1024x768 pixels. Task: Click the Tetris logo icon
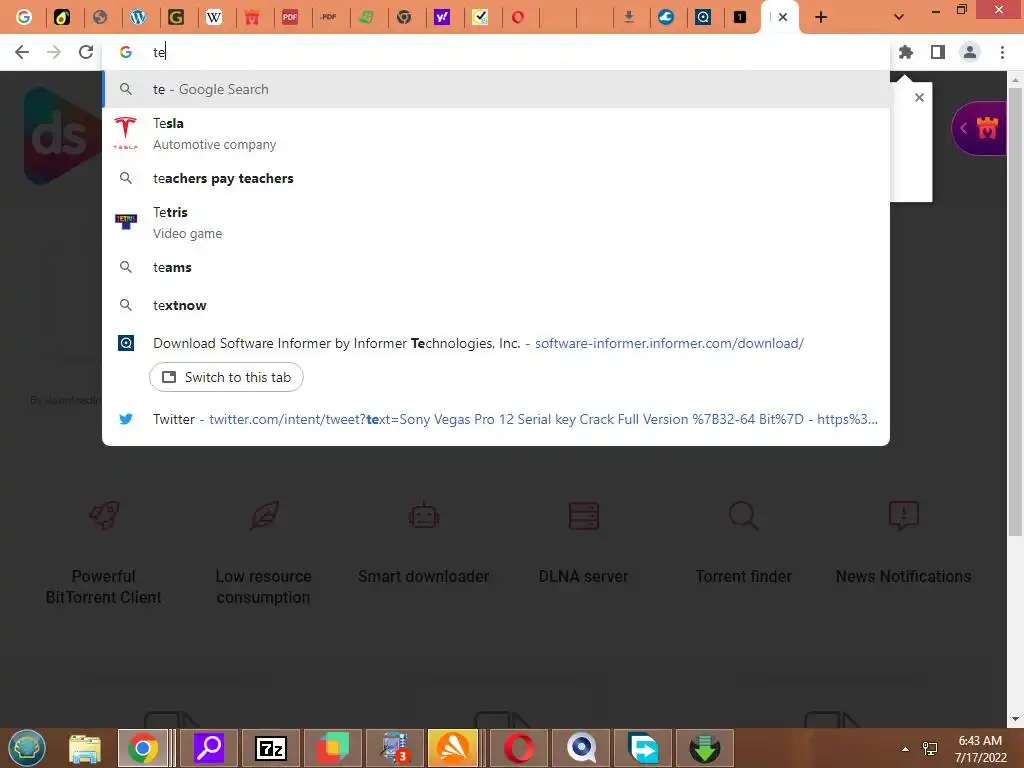[125, 222]
